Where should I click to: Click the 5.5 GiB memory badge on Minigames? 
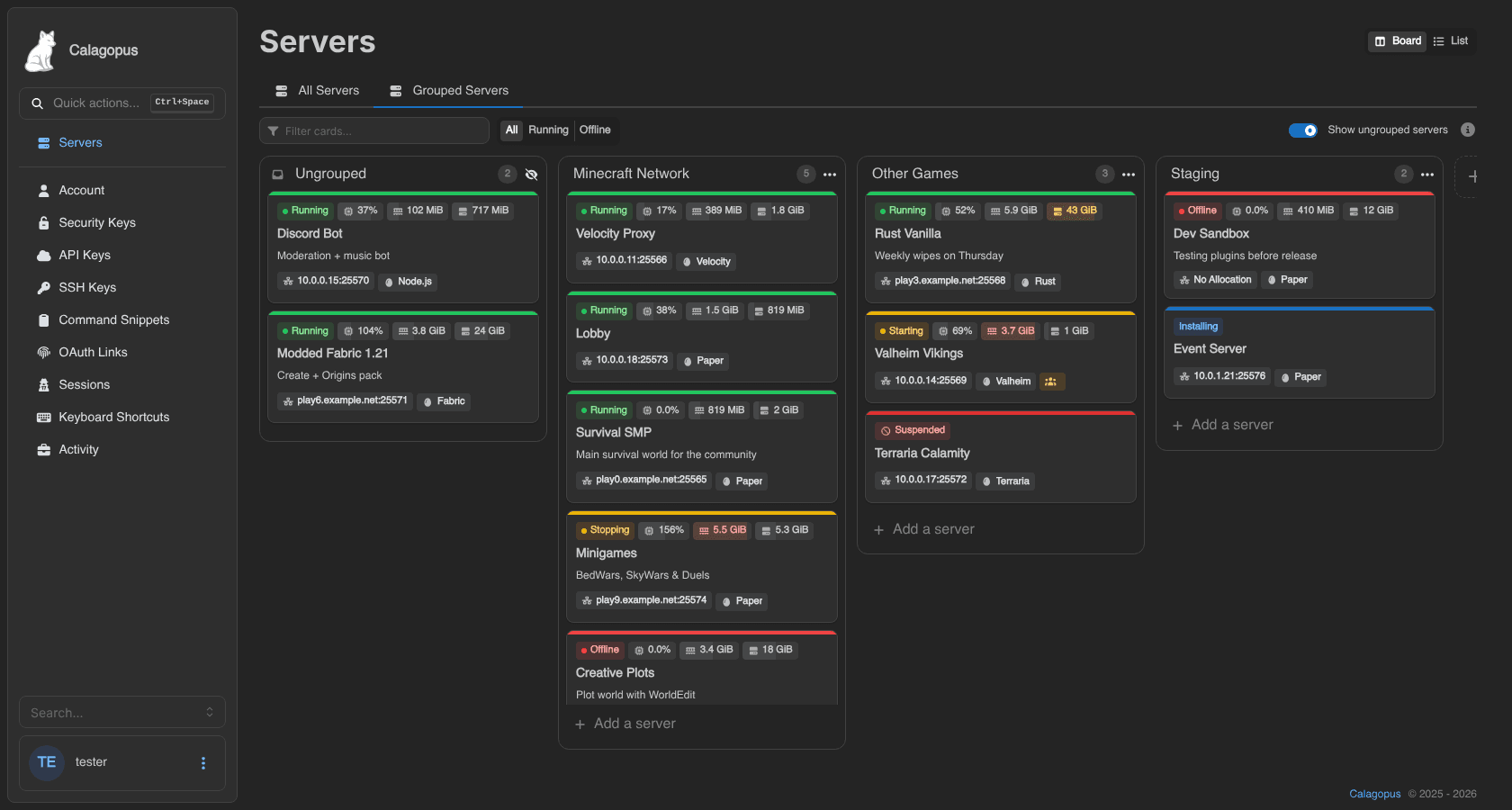pyautogui.click(x=723, y=530)
